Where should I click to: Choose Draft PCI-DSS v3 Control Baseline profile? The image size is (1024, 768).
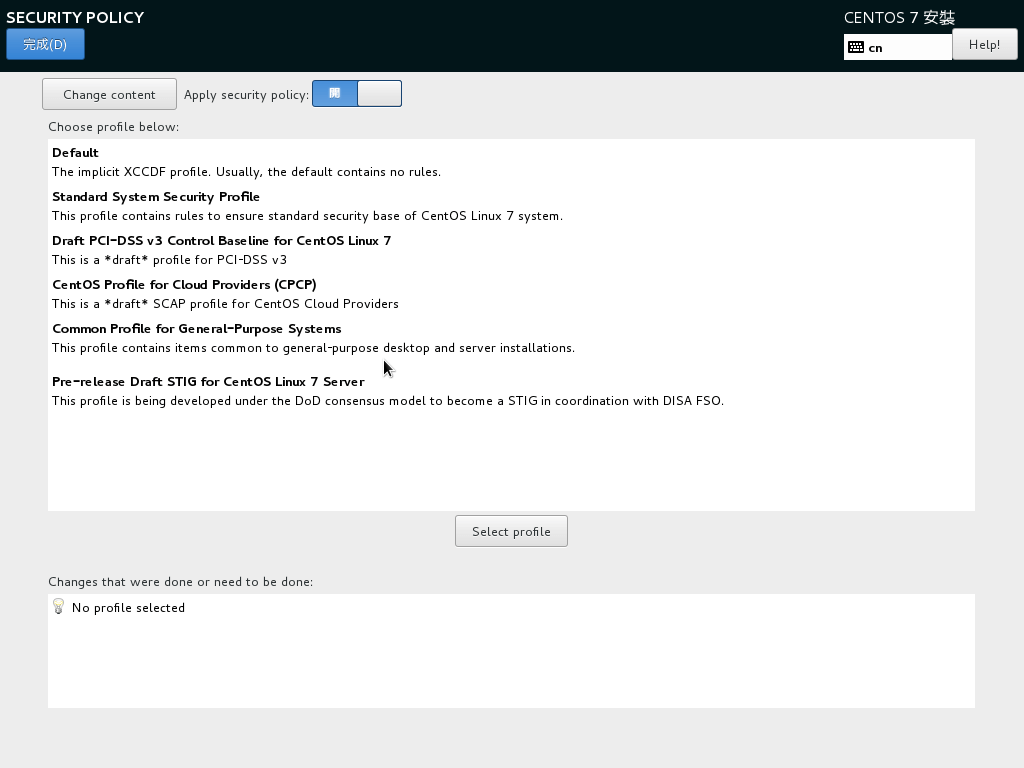(221, 241)
